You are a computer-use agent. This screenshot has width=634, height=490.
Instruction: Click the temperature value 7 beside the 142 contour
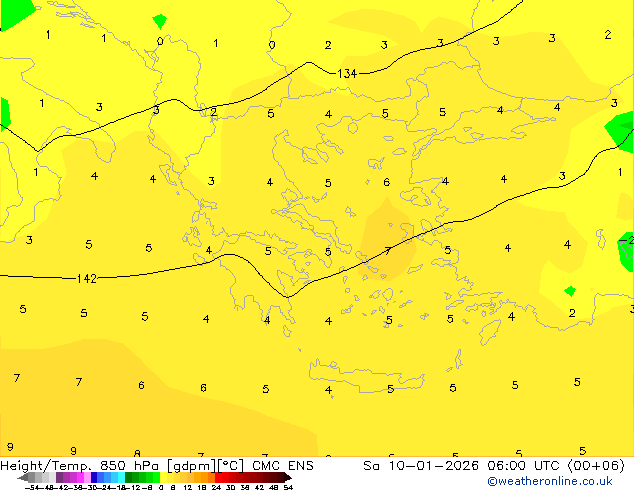coord(387,251)
